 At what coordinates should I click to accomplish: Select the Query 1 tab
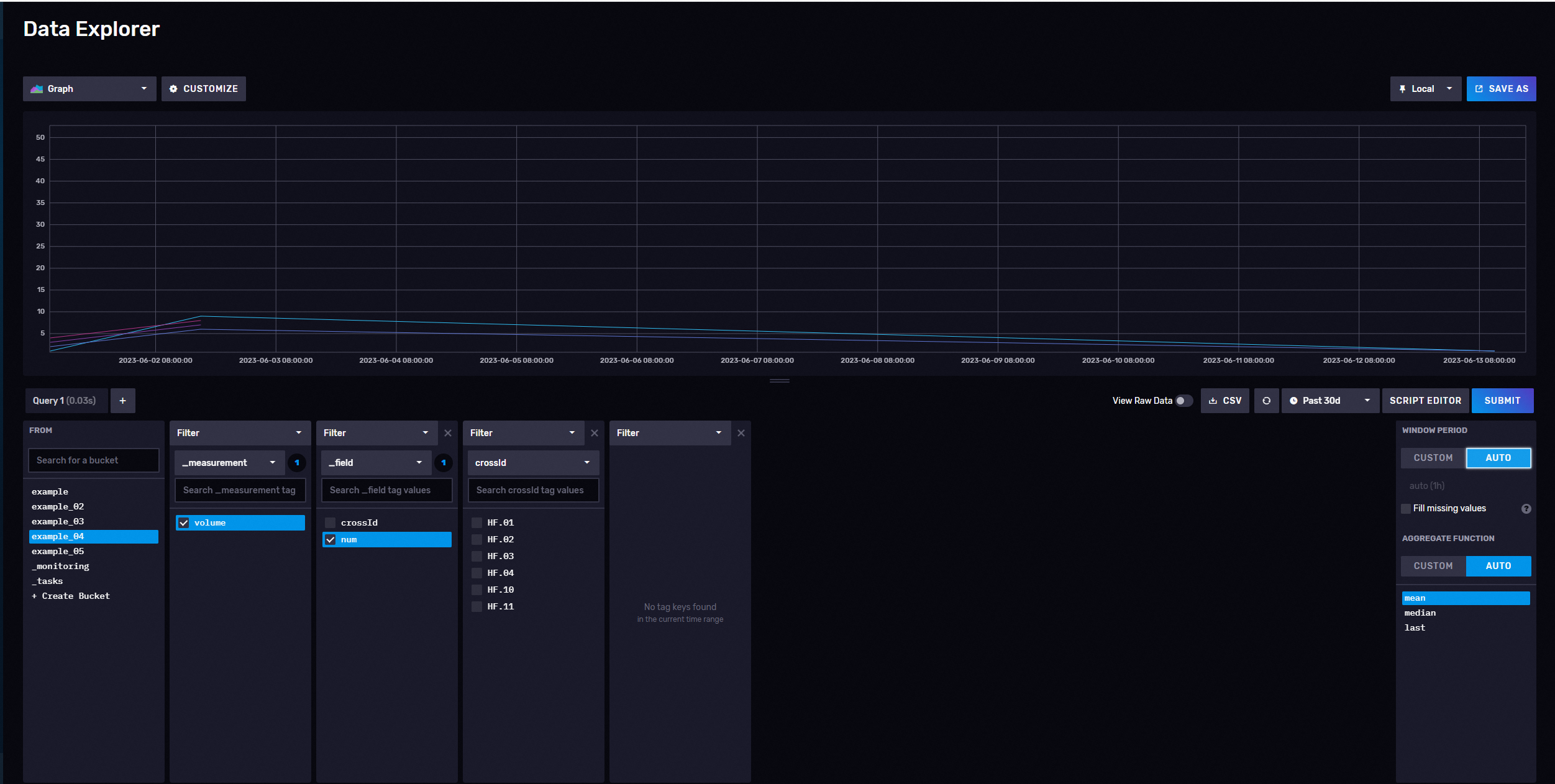click(65, 401)
